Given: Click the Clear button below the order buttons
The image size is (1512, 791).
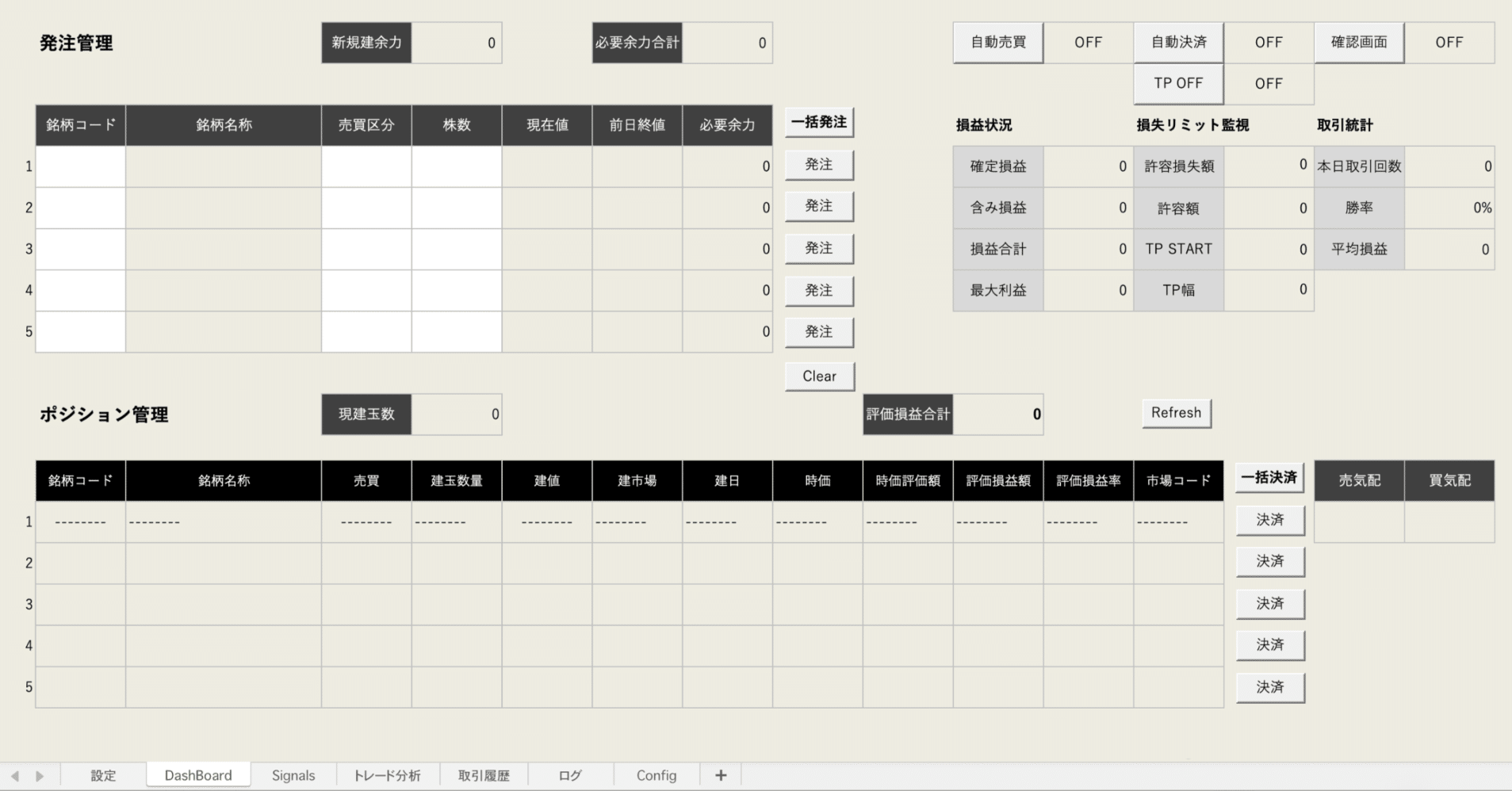Looking at the screenshot, I should point(818,376).
